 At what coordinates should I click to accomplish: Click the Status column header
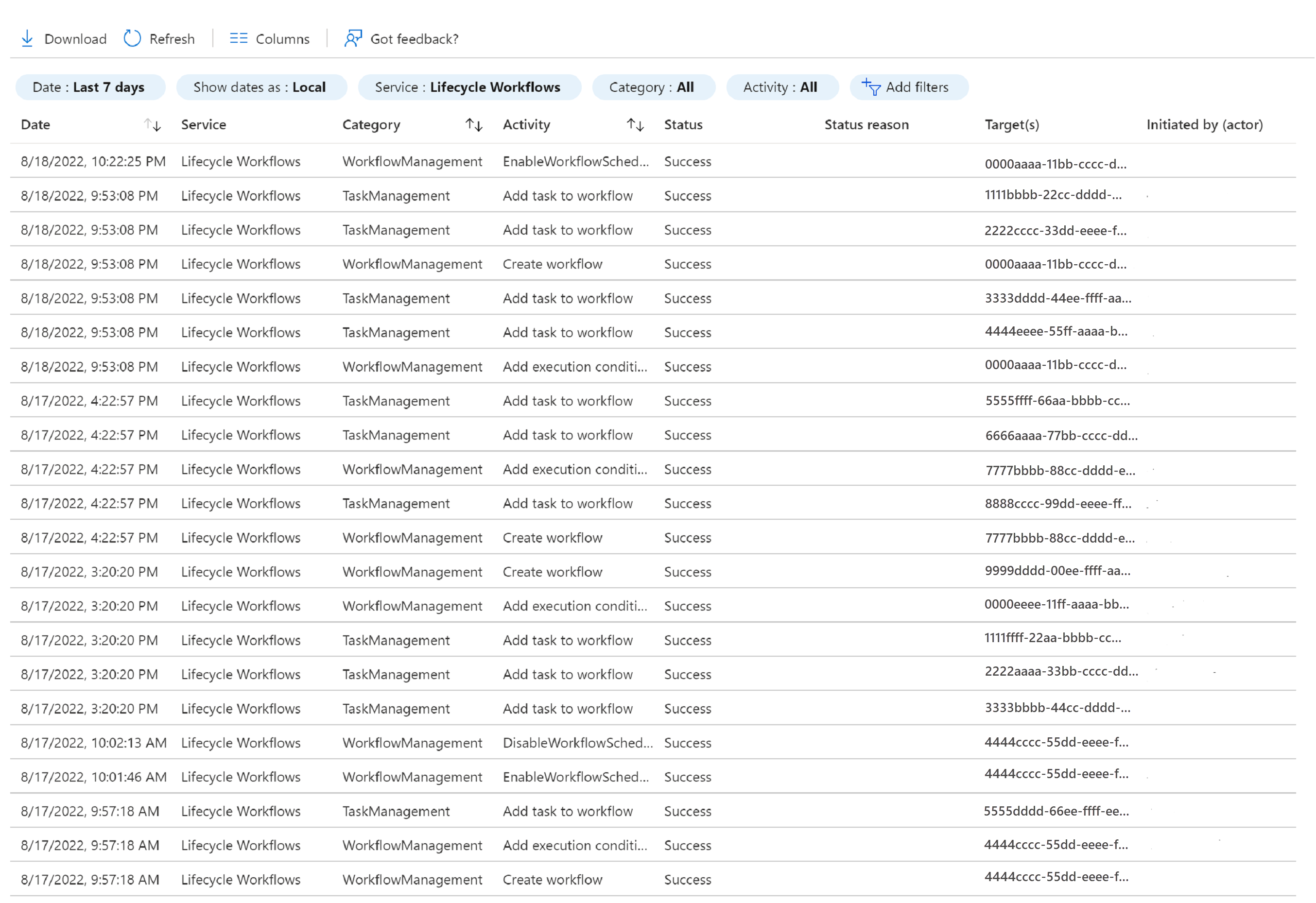683,124
